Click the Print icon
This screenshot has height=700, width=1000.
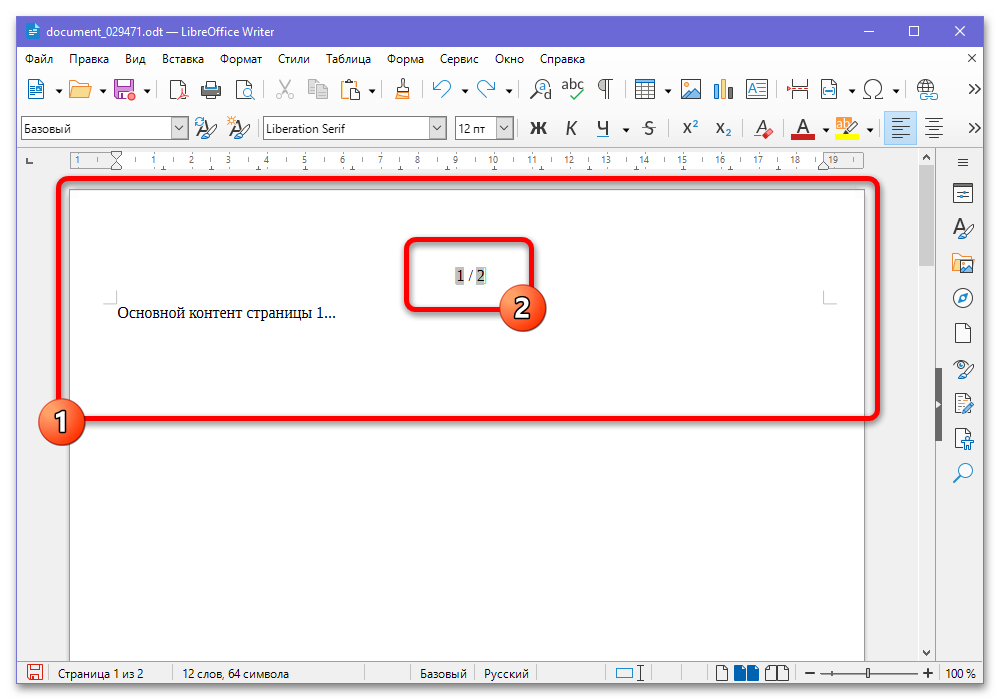210,90
